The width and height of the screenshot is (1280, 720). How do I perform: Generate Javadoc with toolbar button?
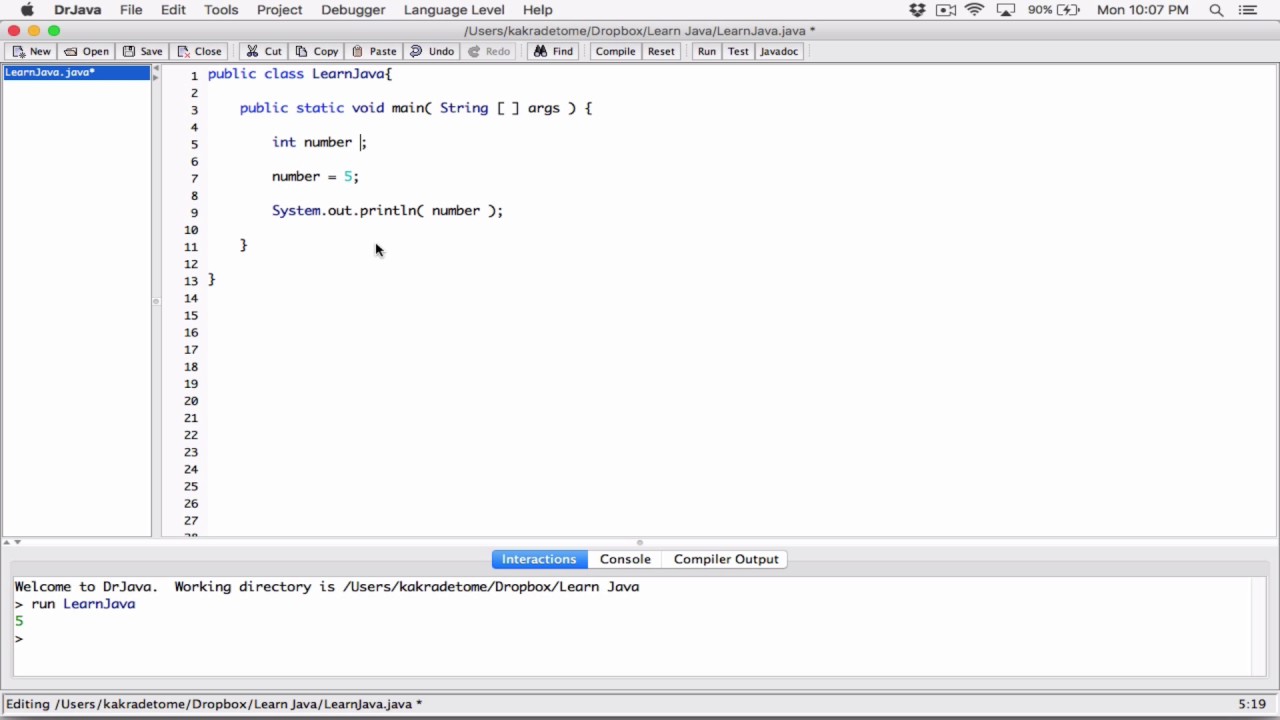[779, 51]
